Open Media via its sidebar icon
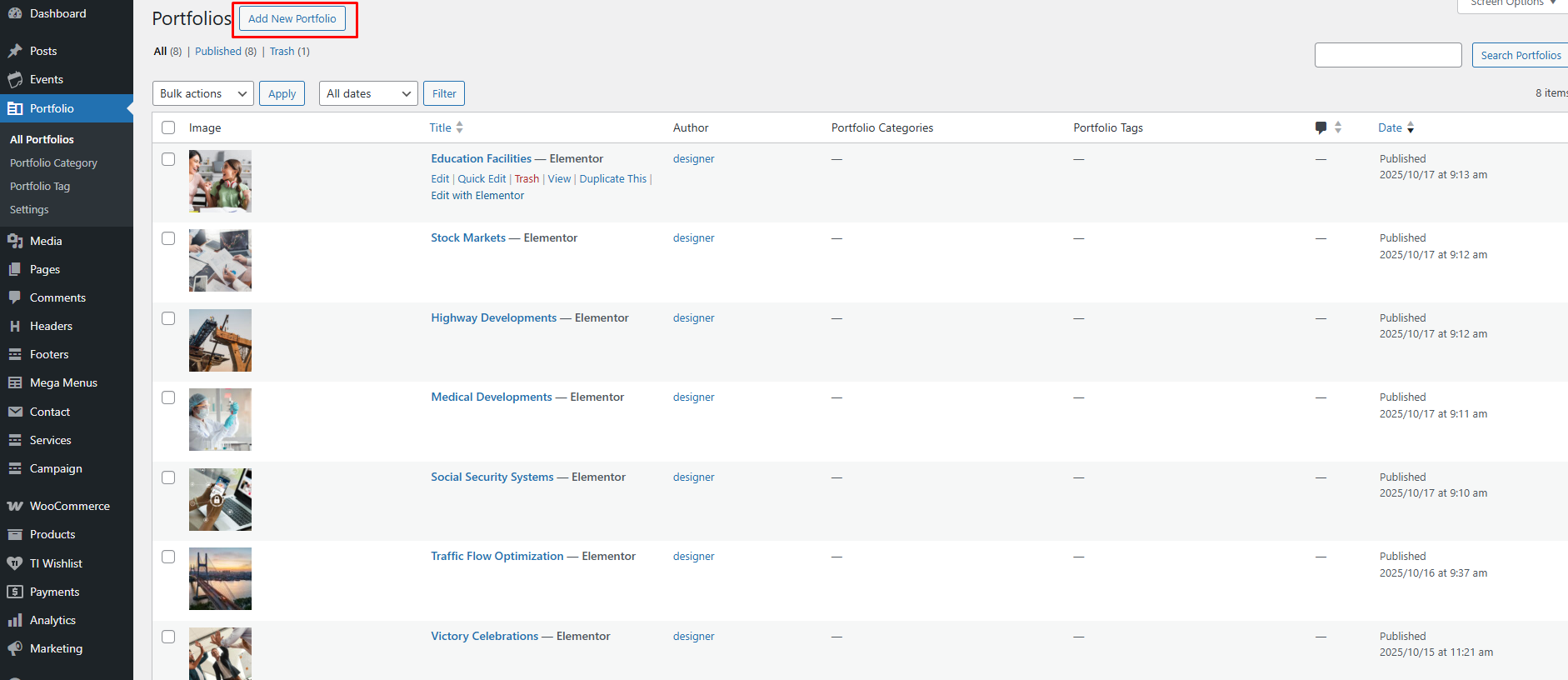 click(x=15, y=241)
